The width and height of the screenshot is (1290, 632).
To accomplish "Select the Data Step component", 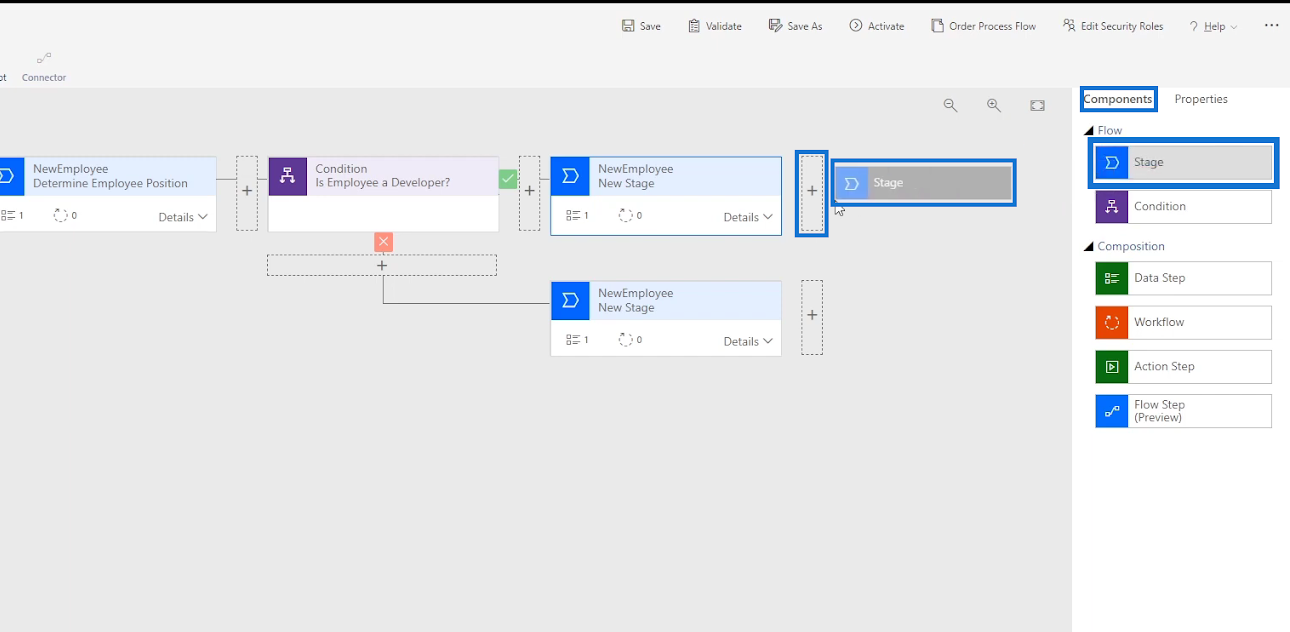I will 1184,278.
